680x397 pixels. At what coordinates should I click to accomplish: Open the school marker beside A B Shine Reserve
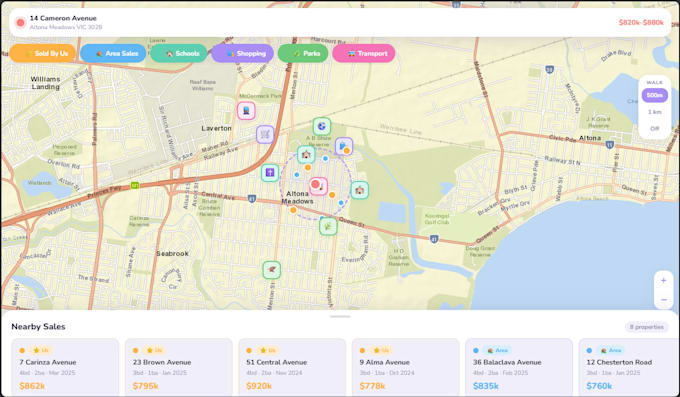click(x=306, y=154)
